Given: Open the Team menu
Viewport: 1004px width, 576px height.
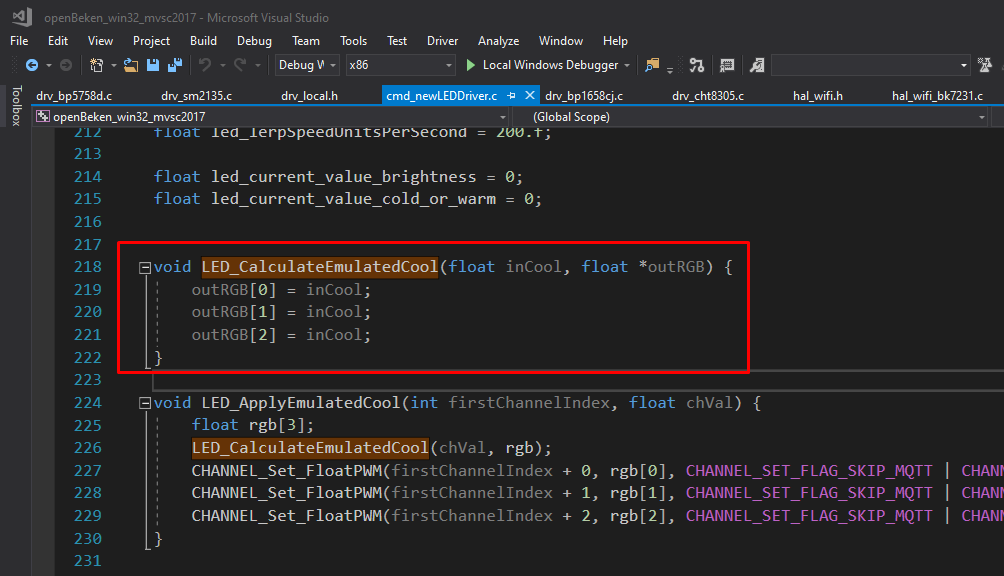Looking at the screenshot, I should coord(305,41).
